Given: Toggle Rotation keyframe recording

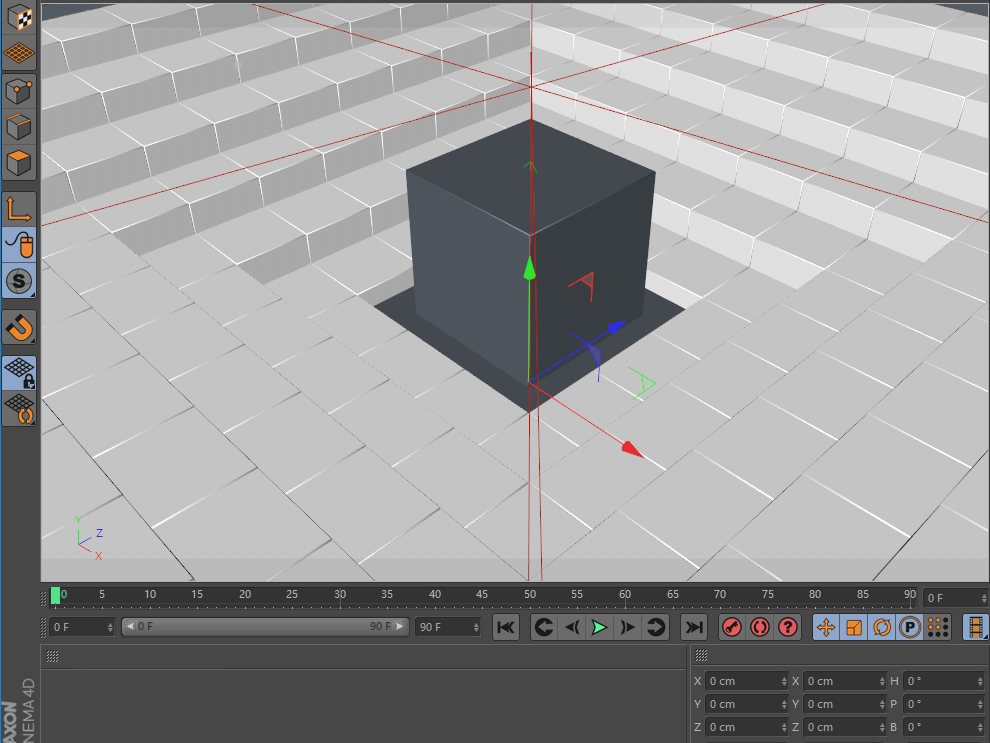Looking at the screenshot, I should 880,627.
